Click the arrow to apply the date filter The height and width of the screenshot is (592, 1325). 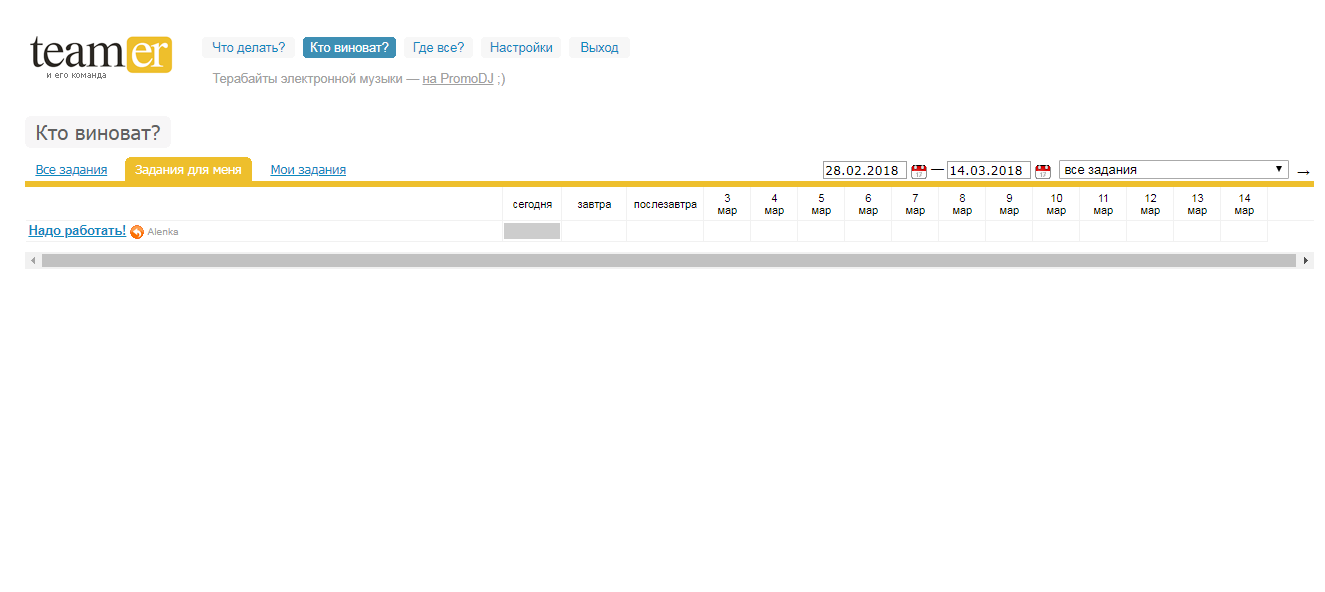click(1303, 172)
